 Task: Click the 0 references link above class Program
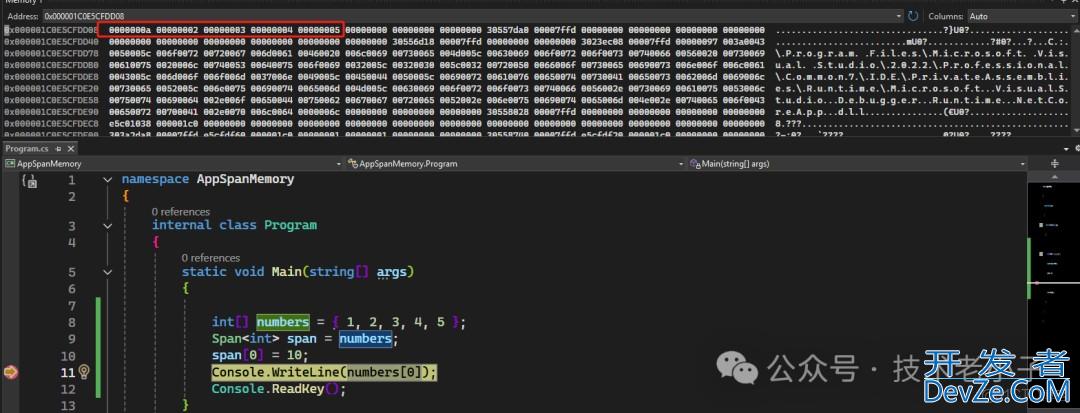(x=181, y=212)
